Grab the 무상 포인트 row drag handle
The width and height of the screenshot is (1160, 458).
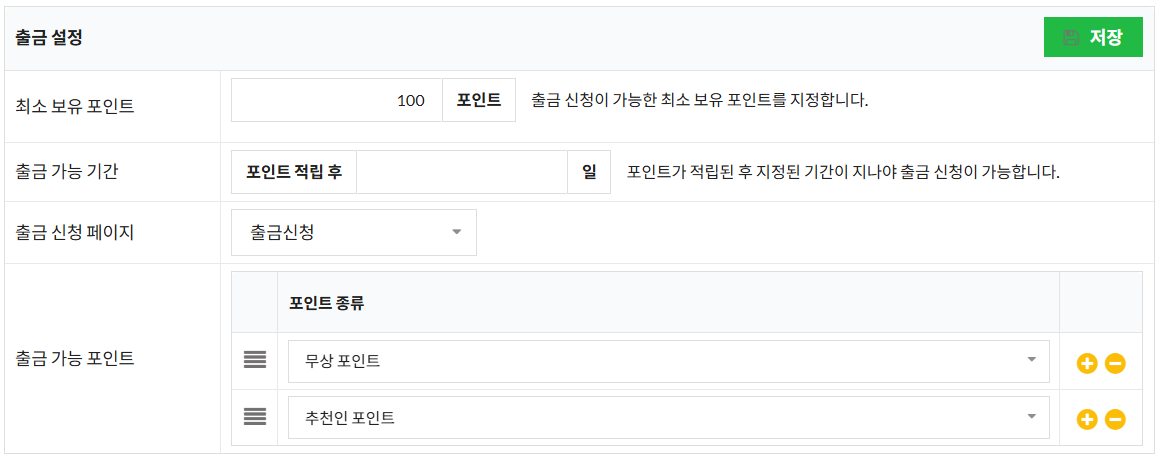pyautogui.click(x=255, y=360)
